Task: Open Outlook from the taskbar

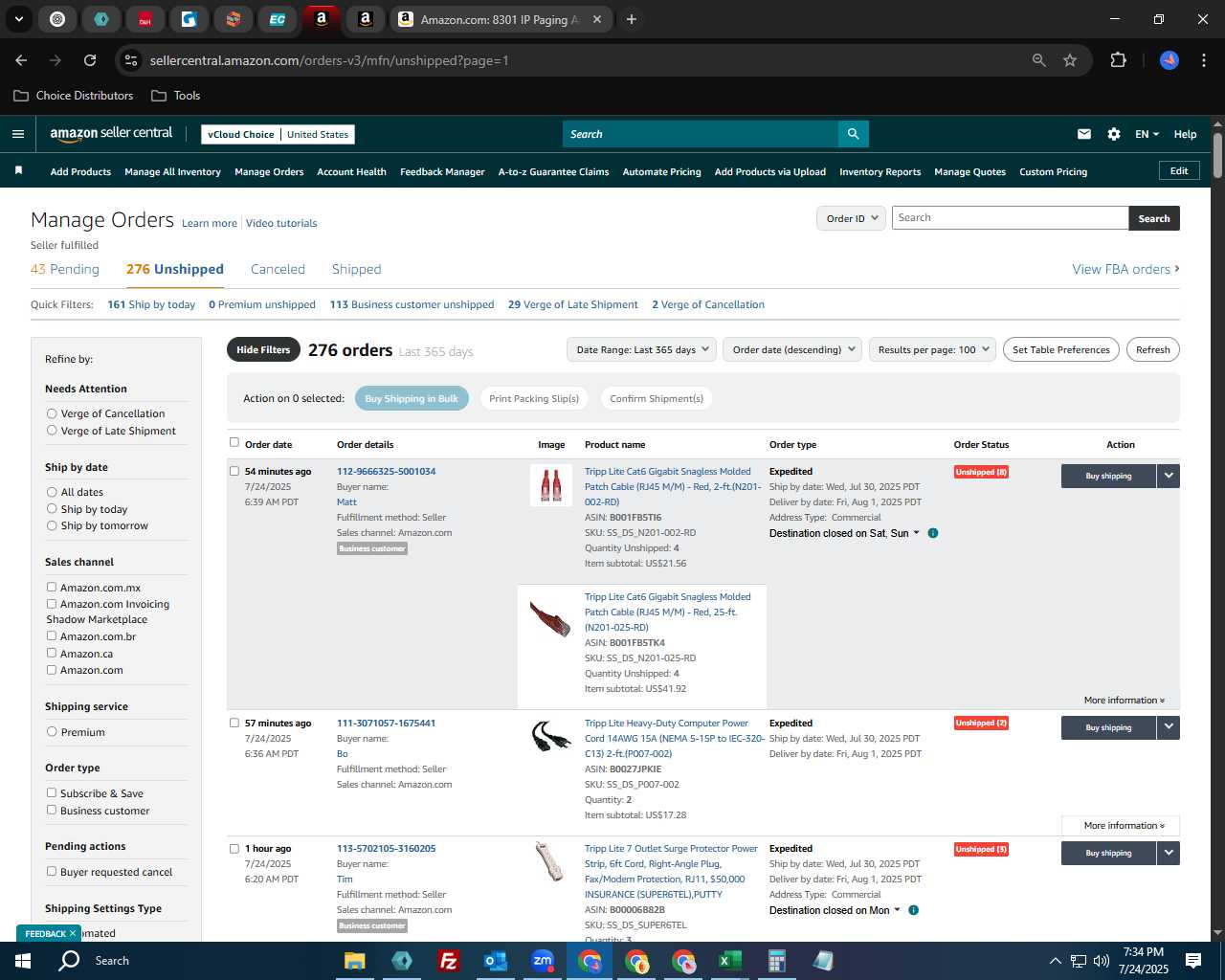Action: (x=496, y=961)
